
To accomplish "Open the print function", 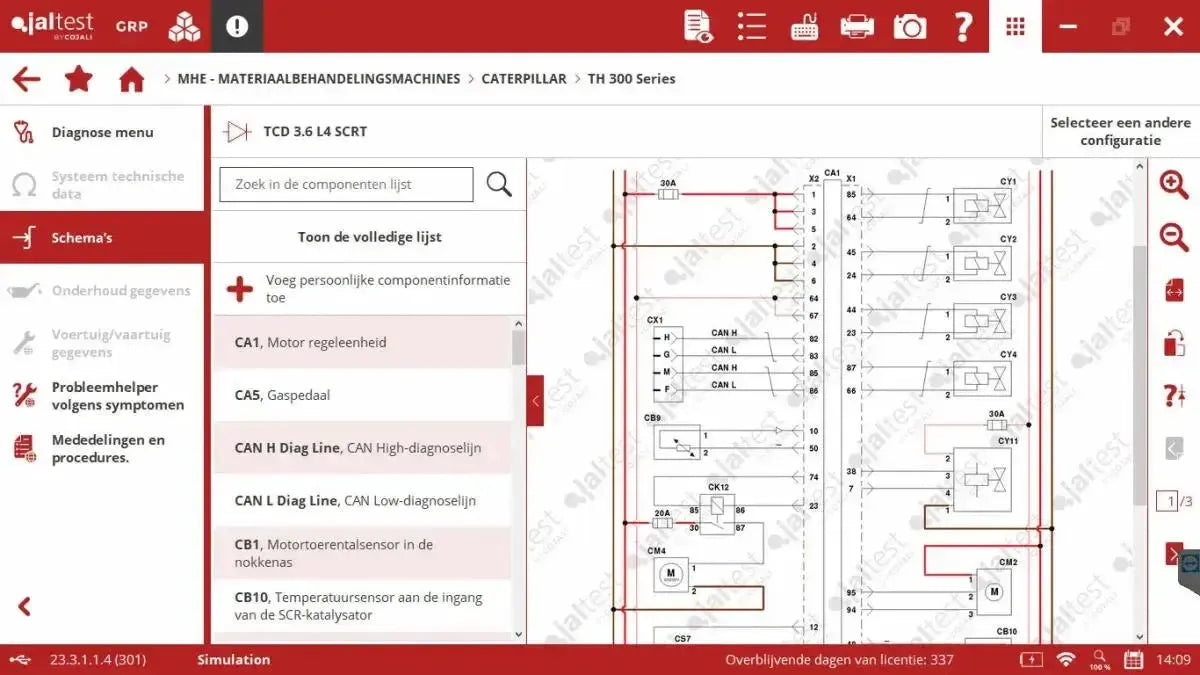I will [x=856, y=26].
